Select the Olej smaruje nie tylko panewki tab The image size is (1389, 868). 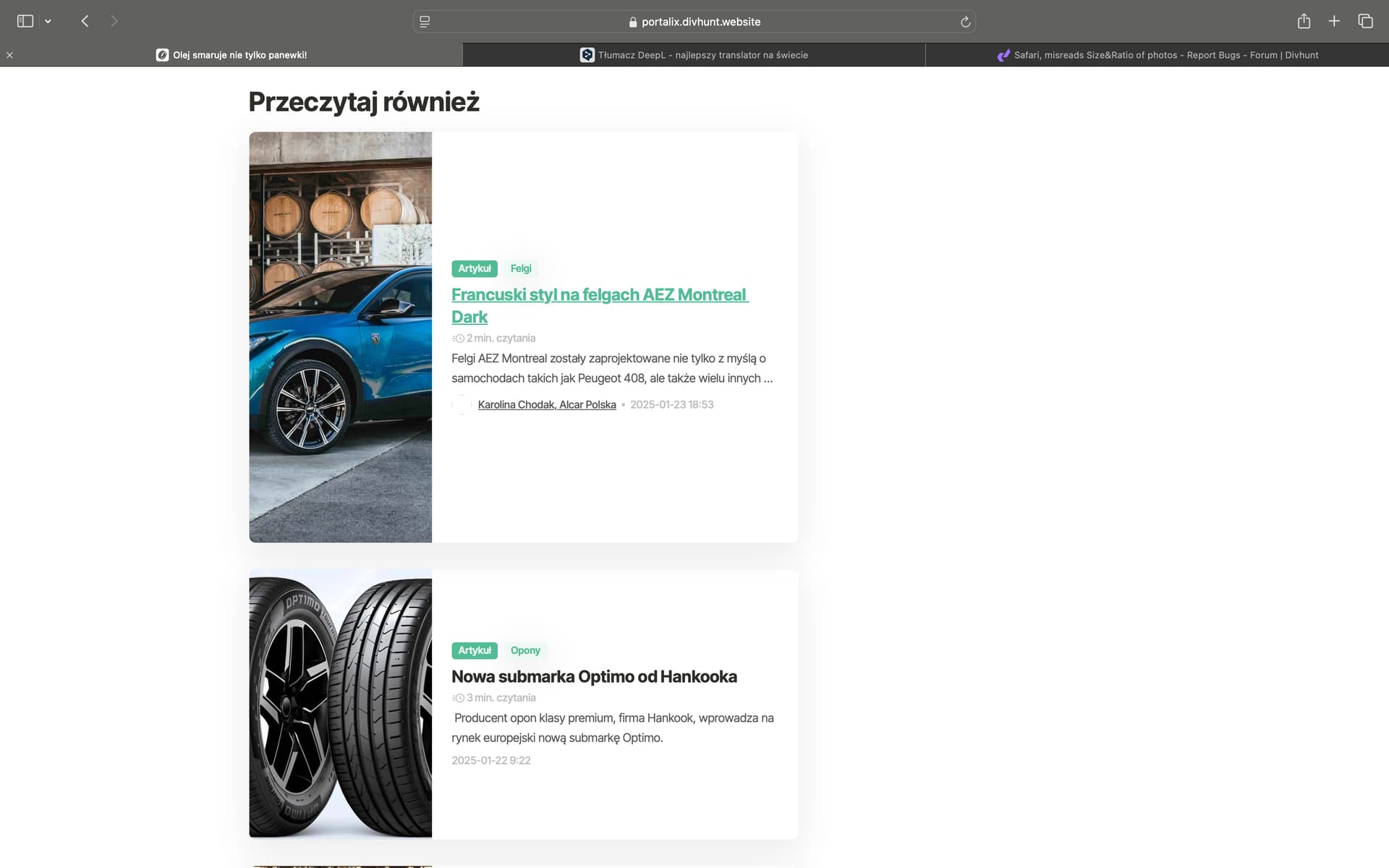pos(231,55)
